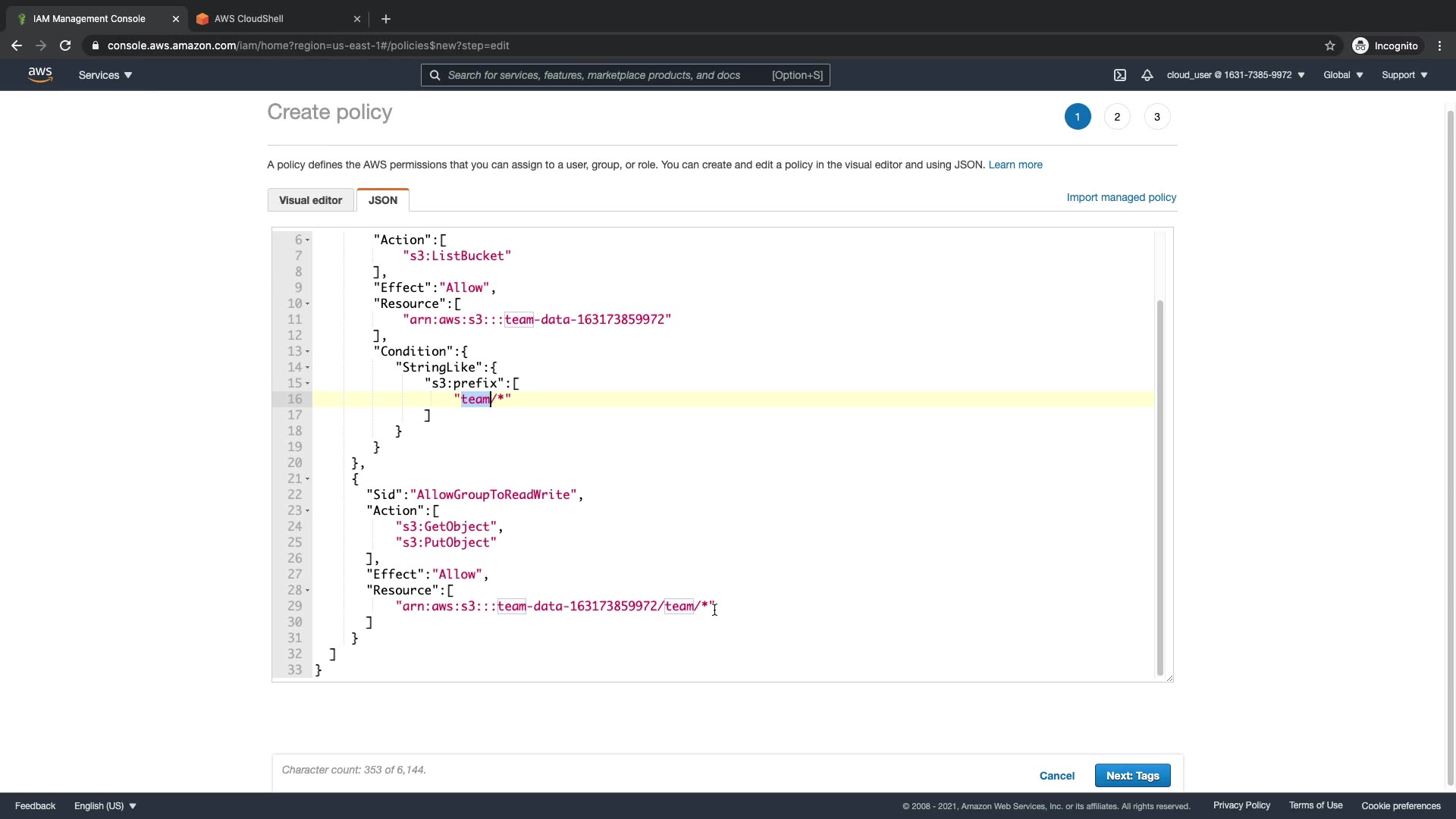Open new browser tab plus icon
Screen dimensions: 1456x819
[386, 19]
